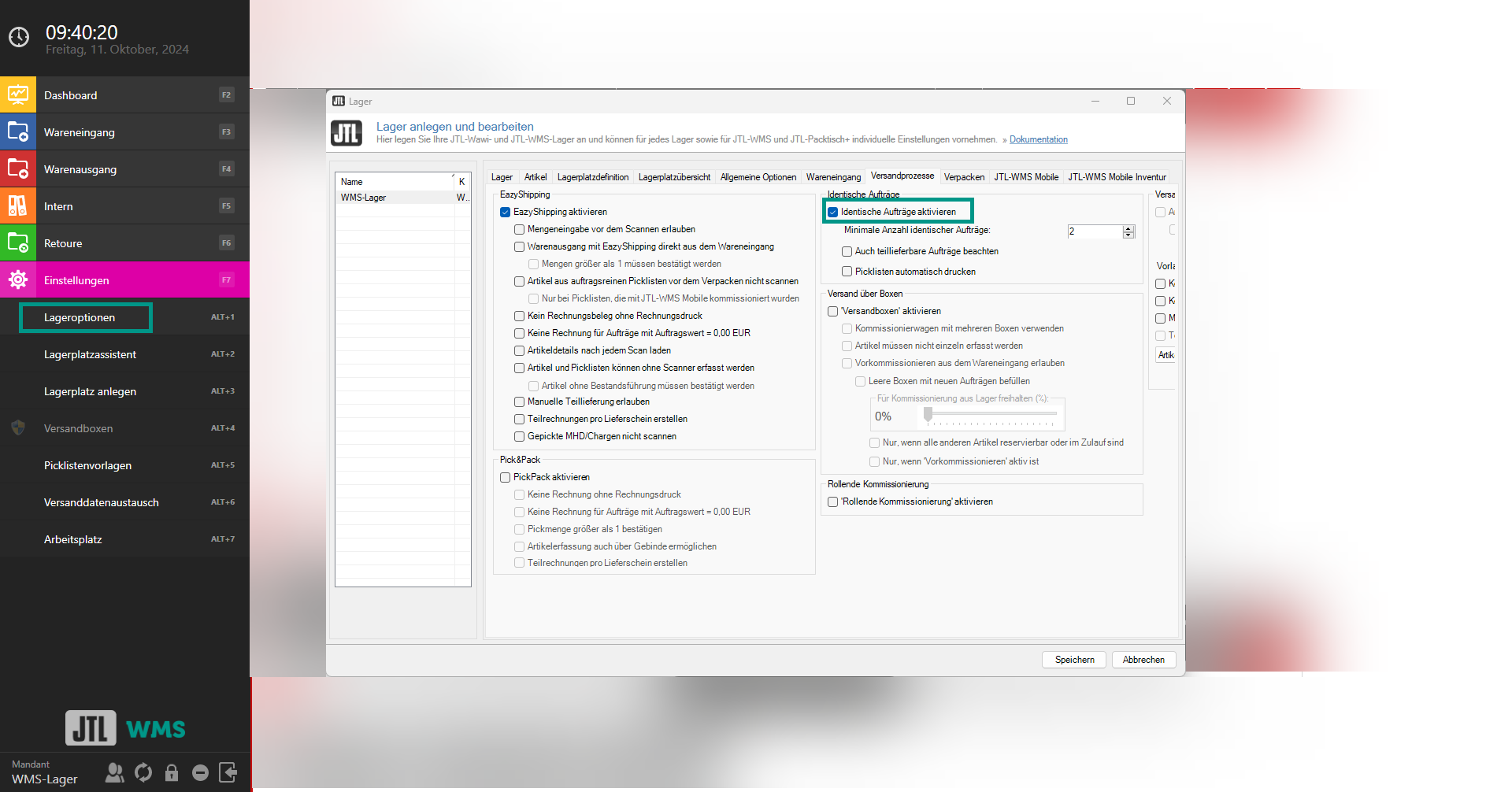Click the lock icon in bottom bar
The width and height of the screenshot is (1512, 792).
172,773
